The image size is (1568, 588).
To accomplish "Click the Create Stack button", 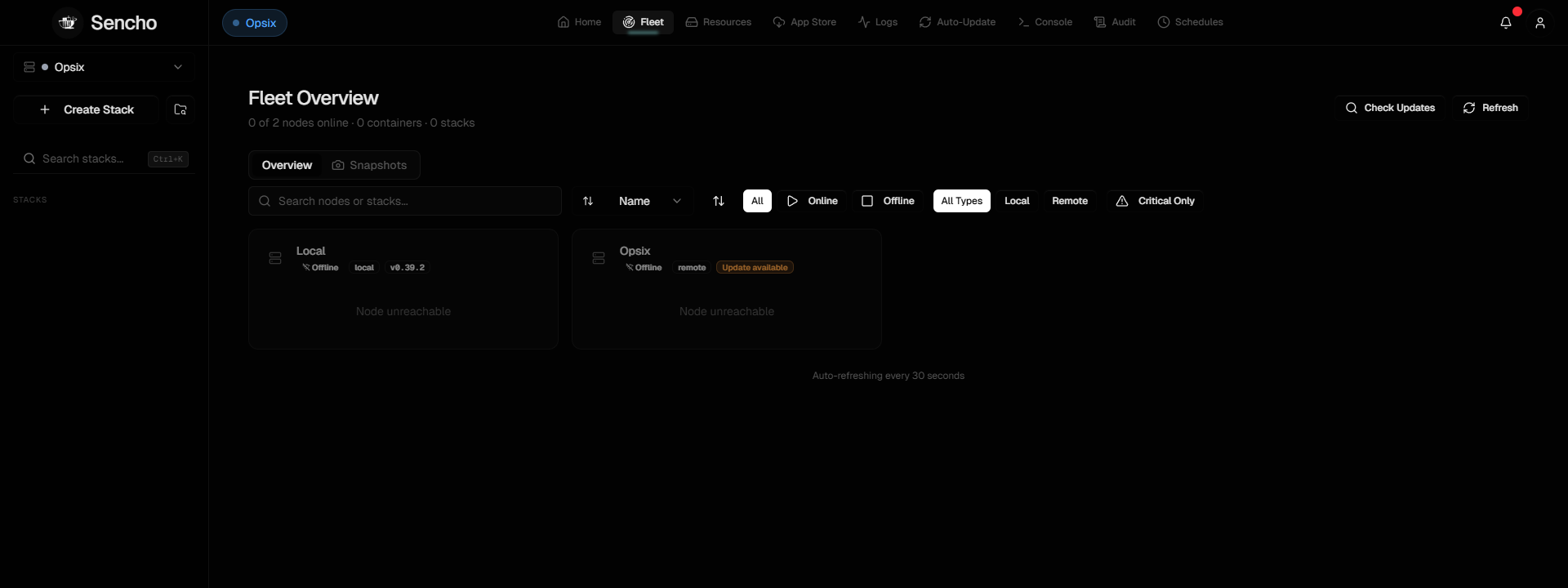I will [x=87, y=109].
